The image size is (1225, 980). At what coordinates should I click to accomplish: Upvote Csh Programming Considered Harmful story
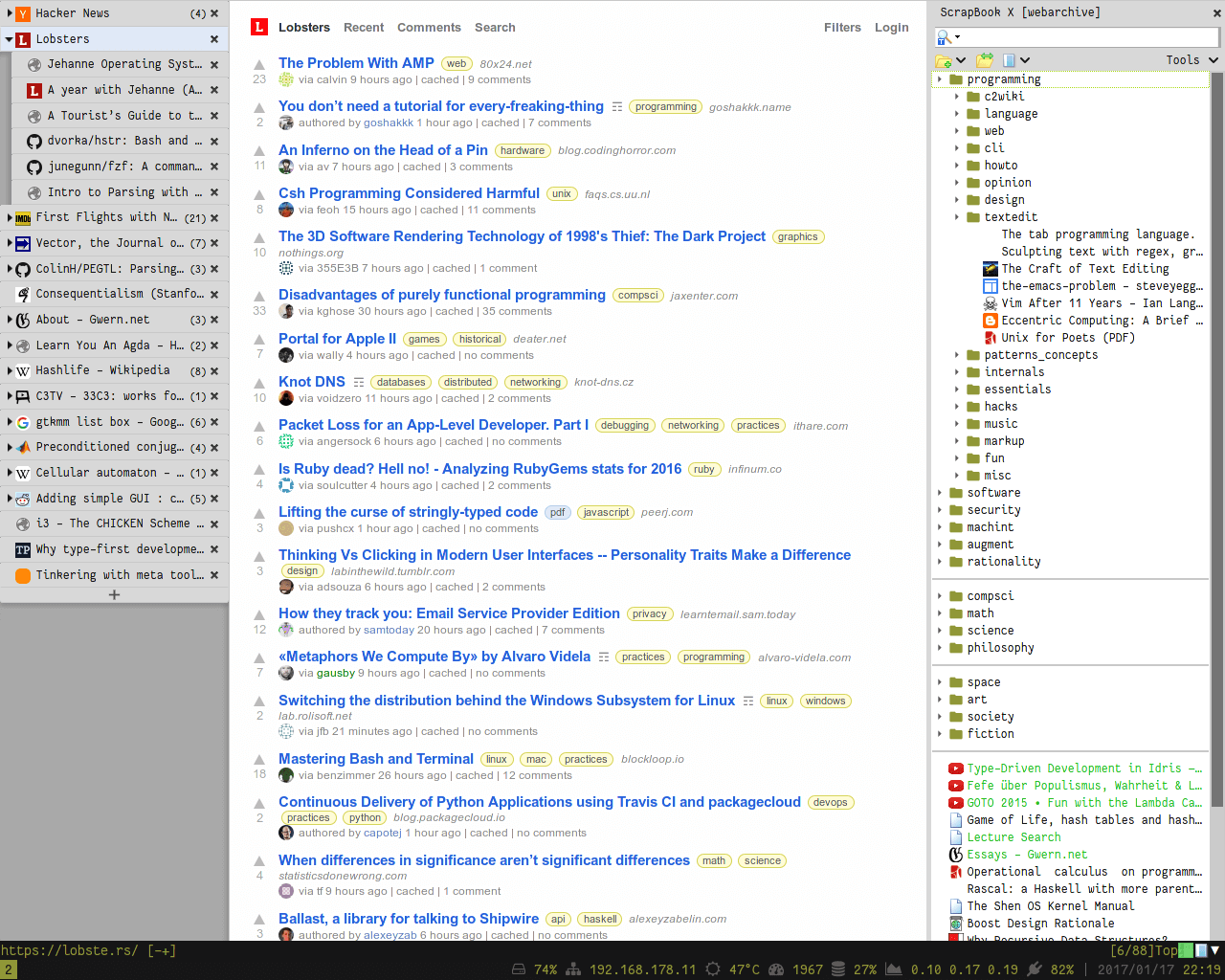point(259,195)
